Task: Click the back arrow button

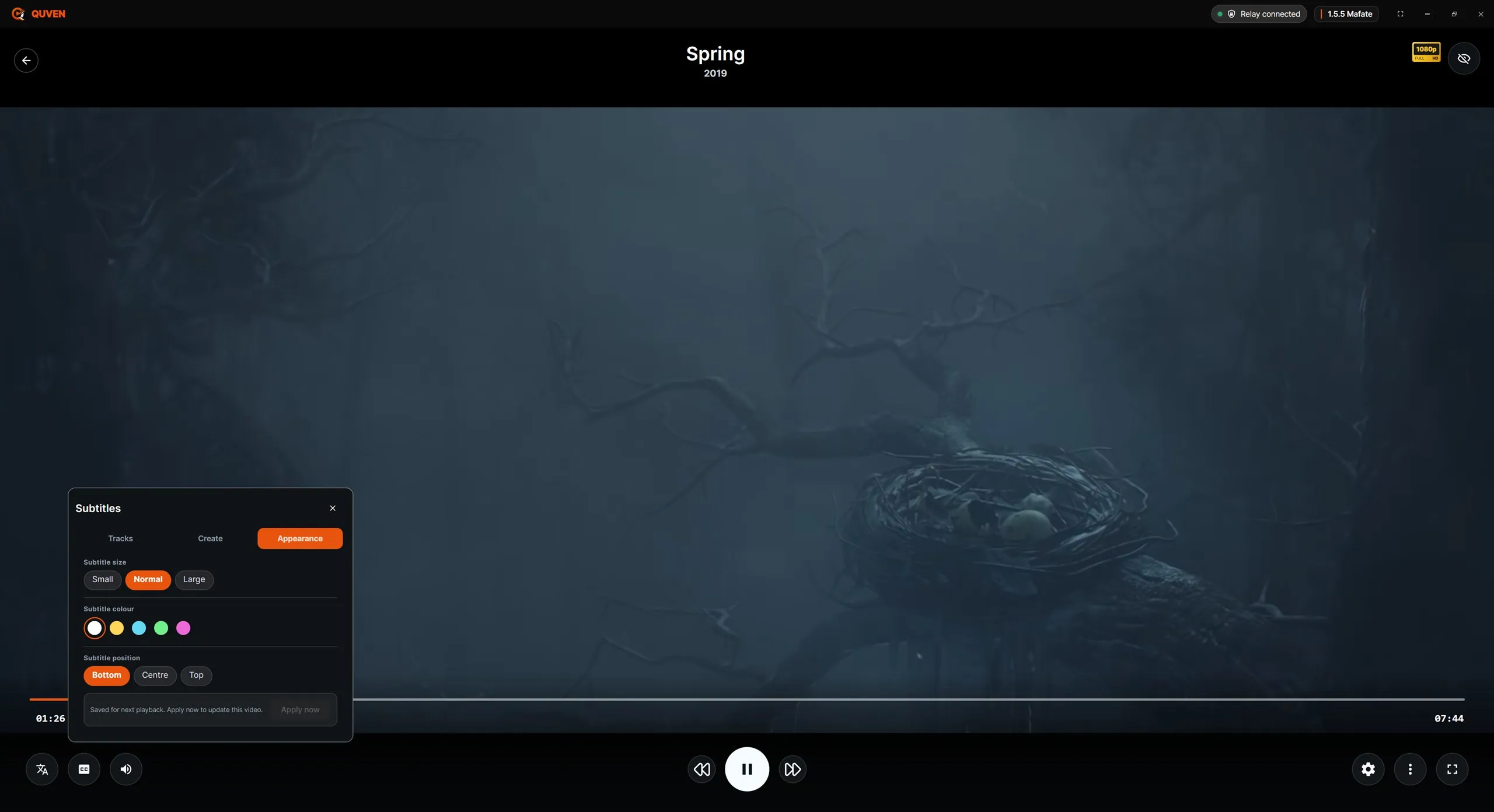Action: (26, 60)
